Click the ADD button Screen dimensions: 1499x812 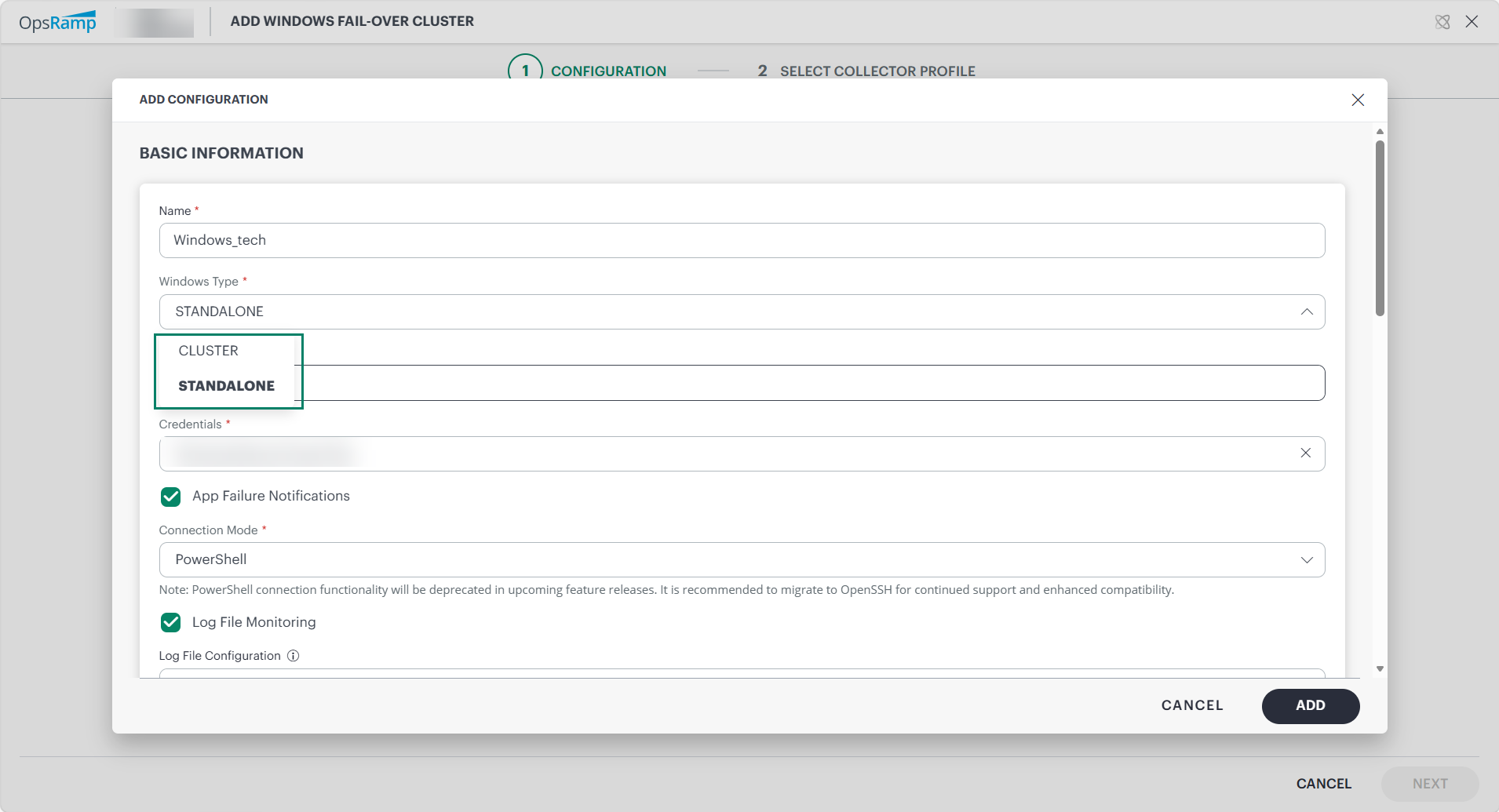(x=1311, y=705)
